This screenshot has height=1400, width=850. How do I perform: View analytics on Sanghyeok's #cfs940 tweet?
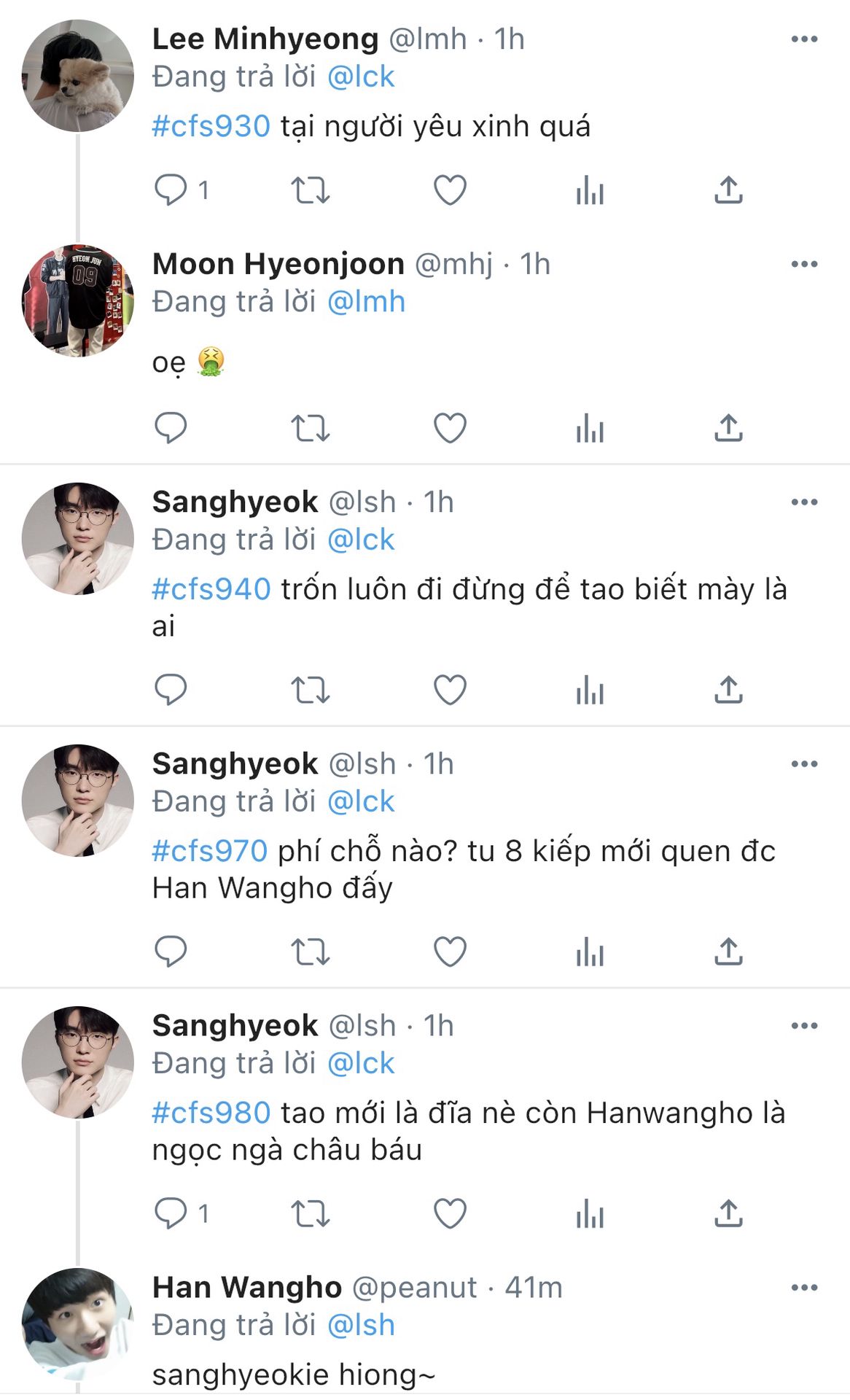click(x=590, y=690)
